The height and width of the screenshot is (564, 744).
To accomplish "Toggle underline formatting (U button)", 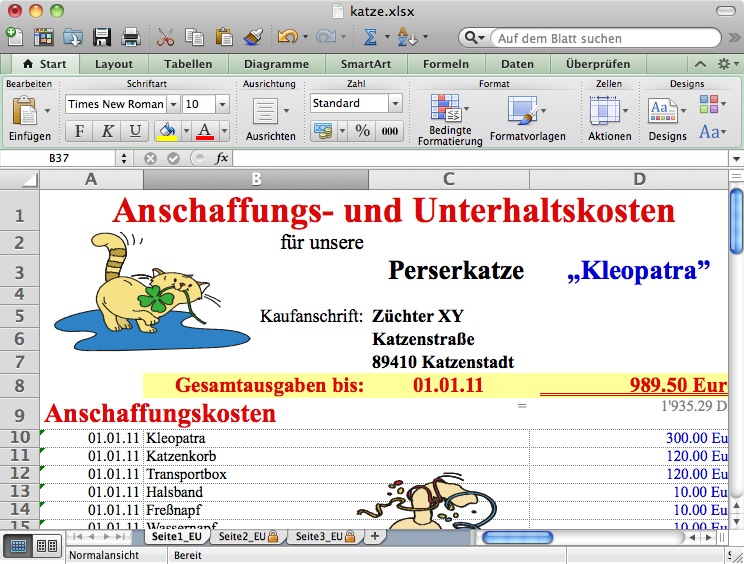I will coord(135,131).
